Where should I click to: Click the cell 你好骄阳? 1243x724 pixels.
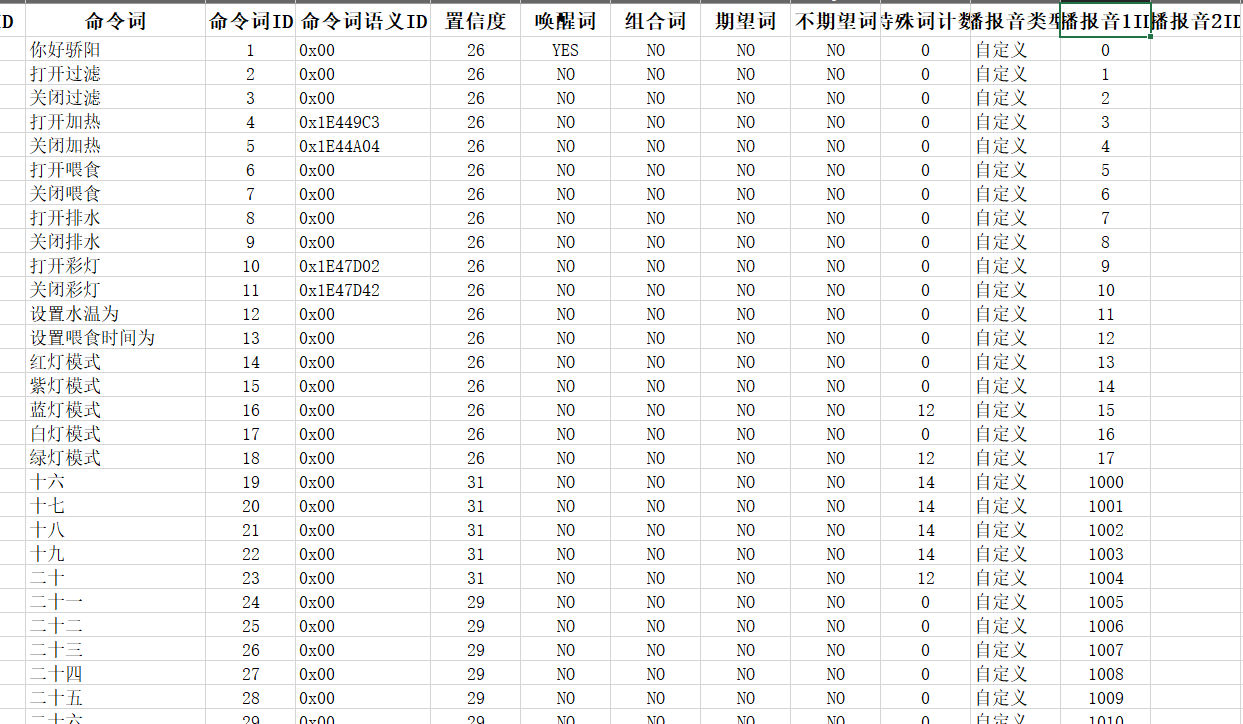pyautogui.click(x=116, y=50)
